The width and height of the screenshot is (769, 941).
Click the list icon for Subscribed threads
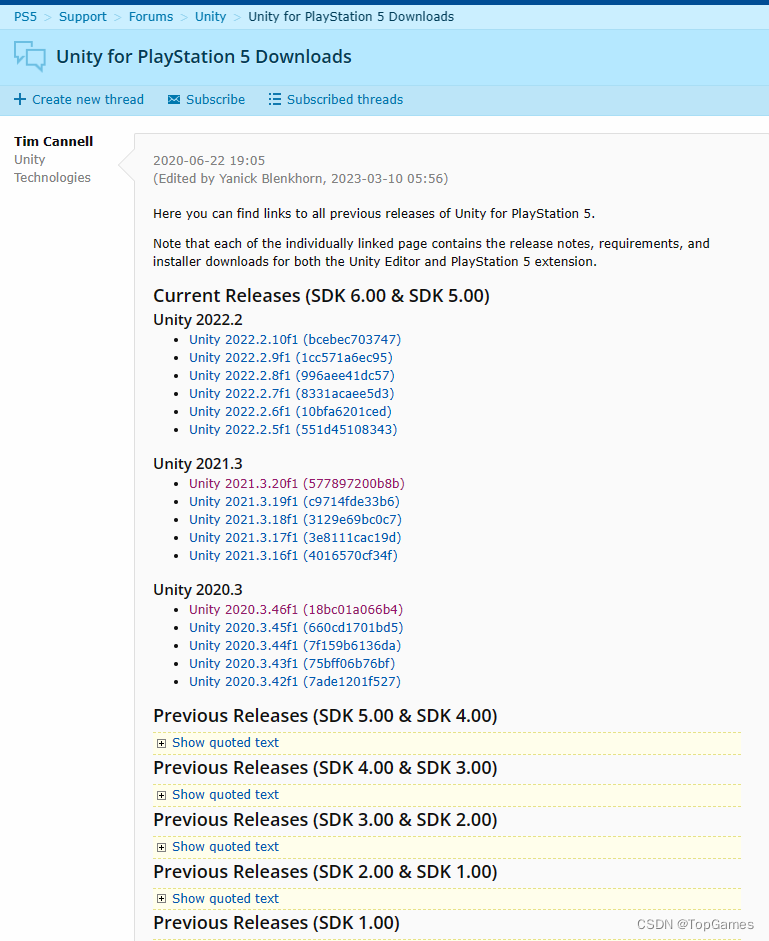pyautogui.click(x=274, y=99)
